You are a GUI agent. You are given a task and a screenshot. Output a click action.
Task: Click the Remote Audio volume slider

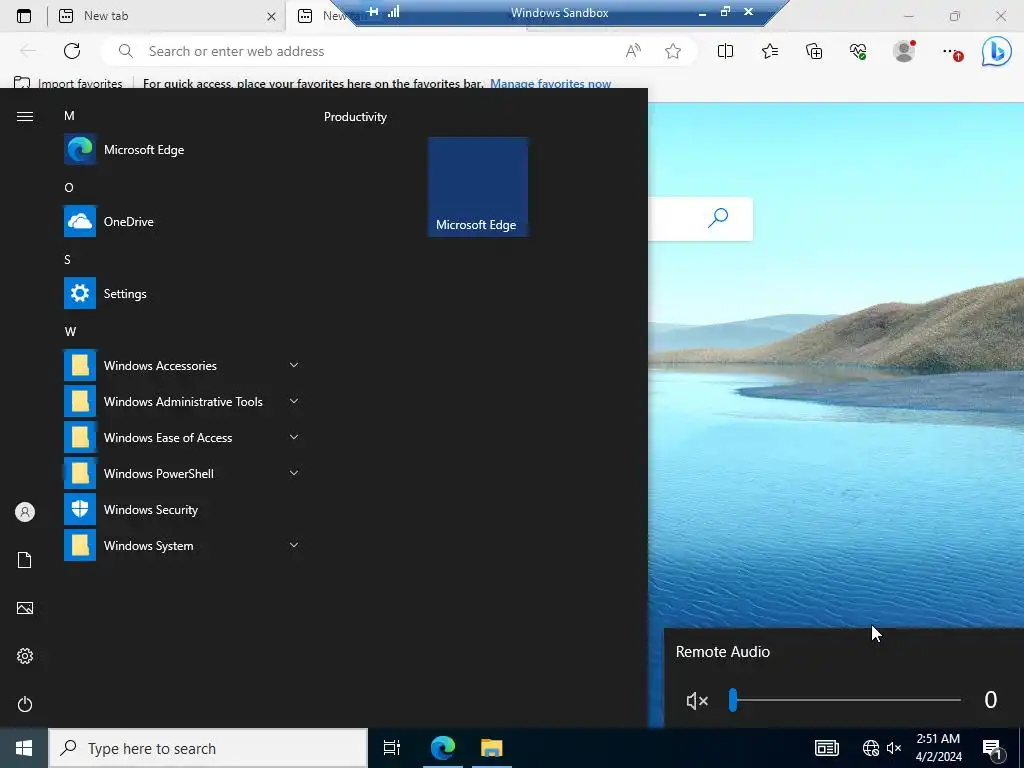coord(845,699)
